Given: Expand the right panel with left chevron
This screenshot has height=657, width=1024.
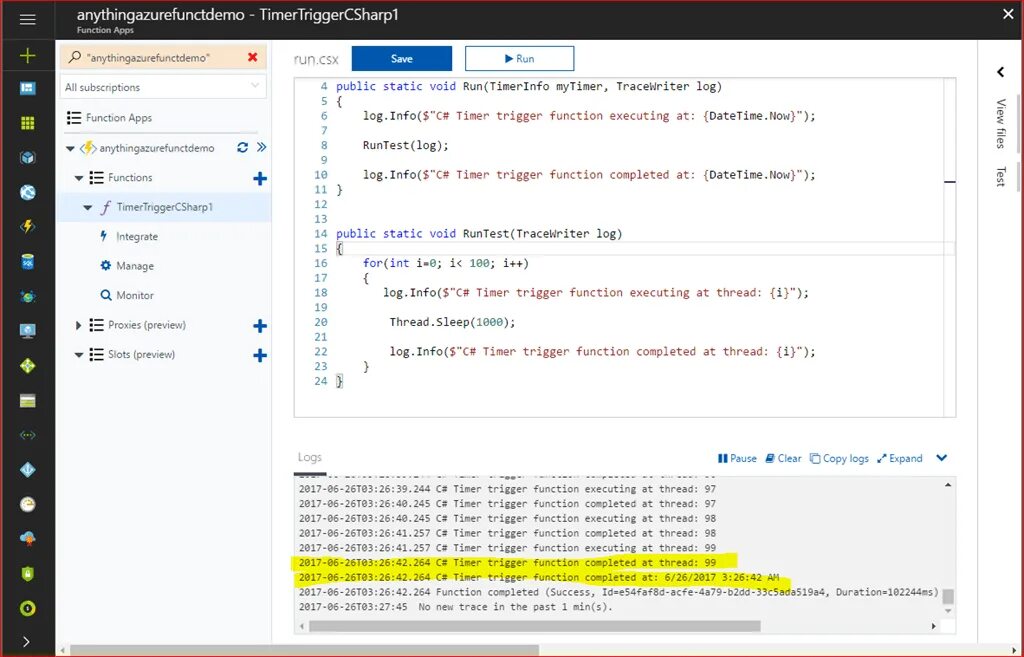Looking at the screenshot, I should coord(1000,72).
